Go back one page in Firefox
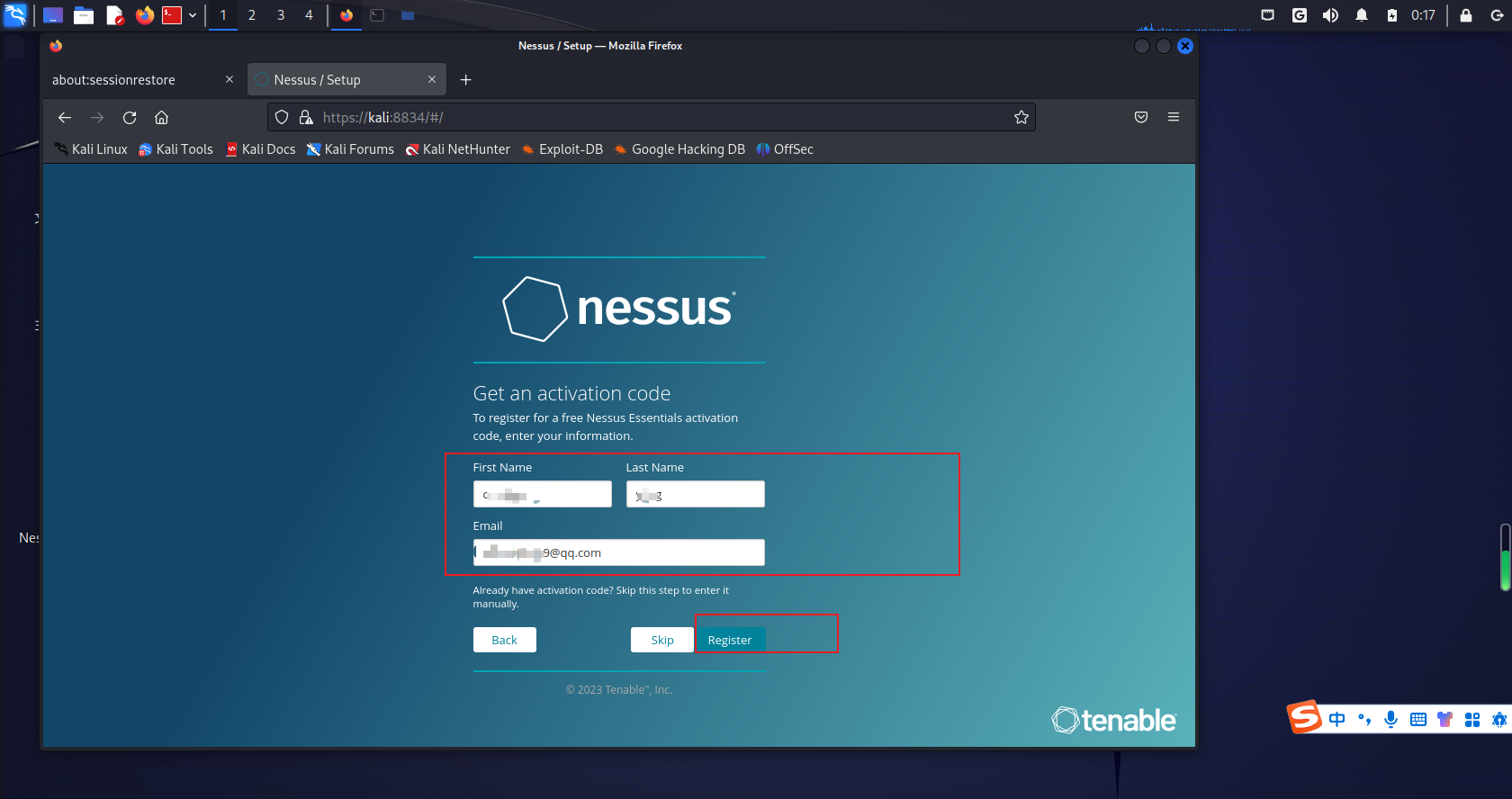This screenshot has height=799, width=1512. click(65, 117)
